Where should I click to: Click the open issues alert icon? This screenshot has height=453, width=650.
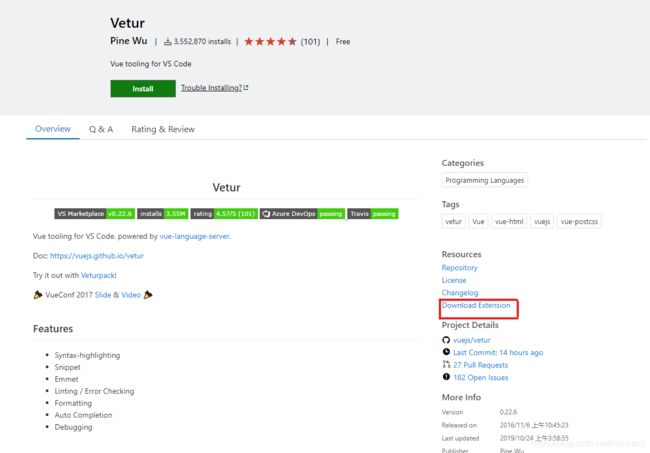pyautogui.click(x=446, y=377)
